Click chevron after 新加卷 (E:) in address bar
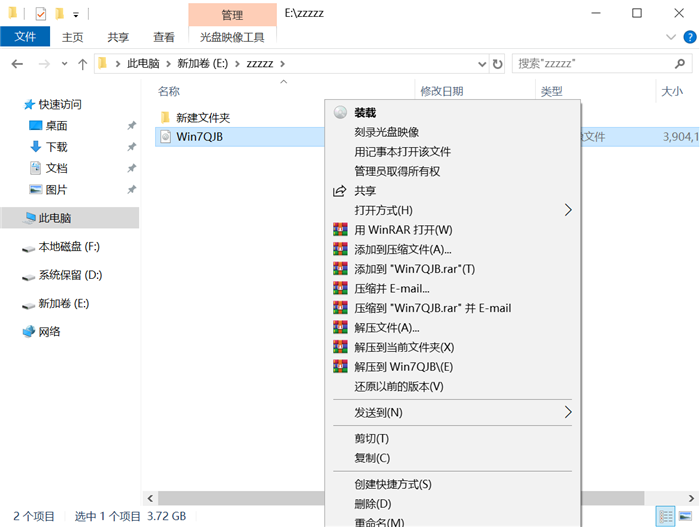 237,64
